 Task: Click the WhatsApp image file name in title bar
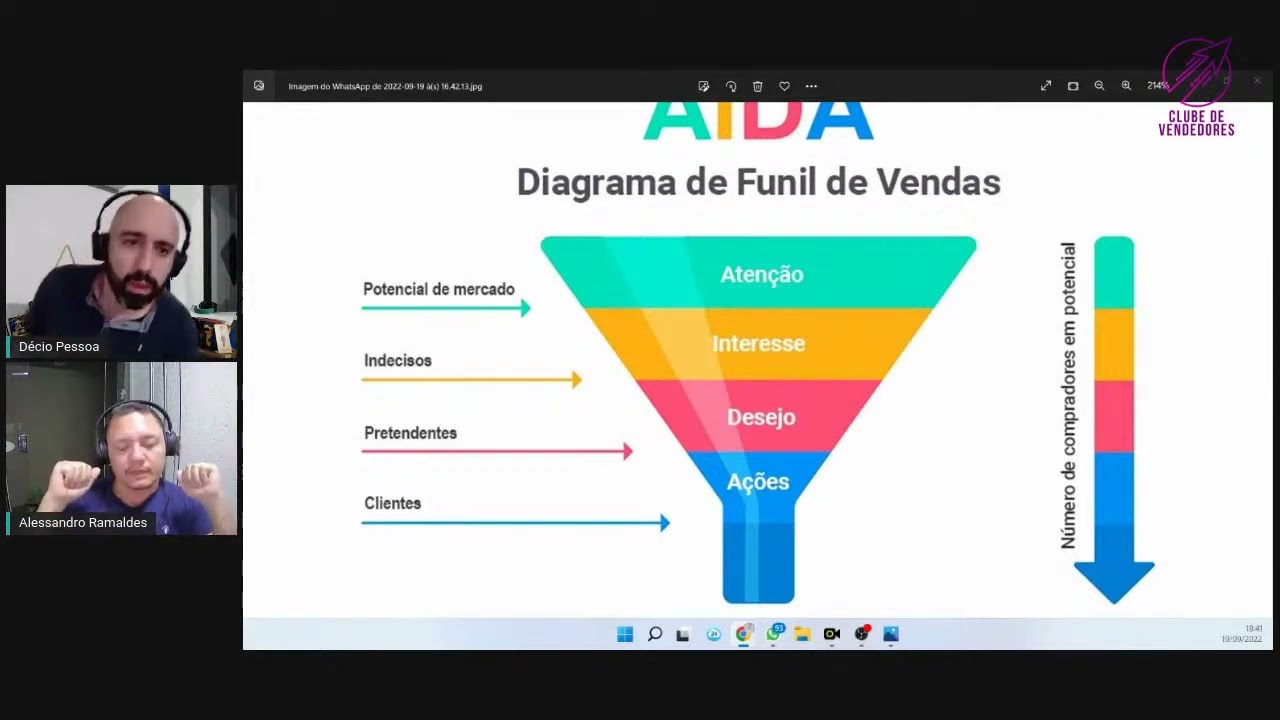point(385,86)
